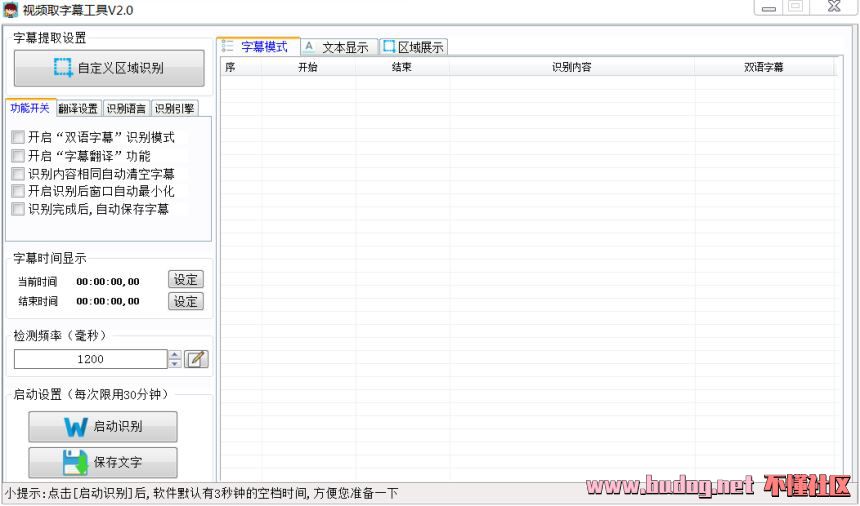Image resolution: width=860 pixels, height=506 pixels.
Task: Open the 识别语言 tab
Action: (x=126, y=109)
